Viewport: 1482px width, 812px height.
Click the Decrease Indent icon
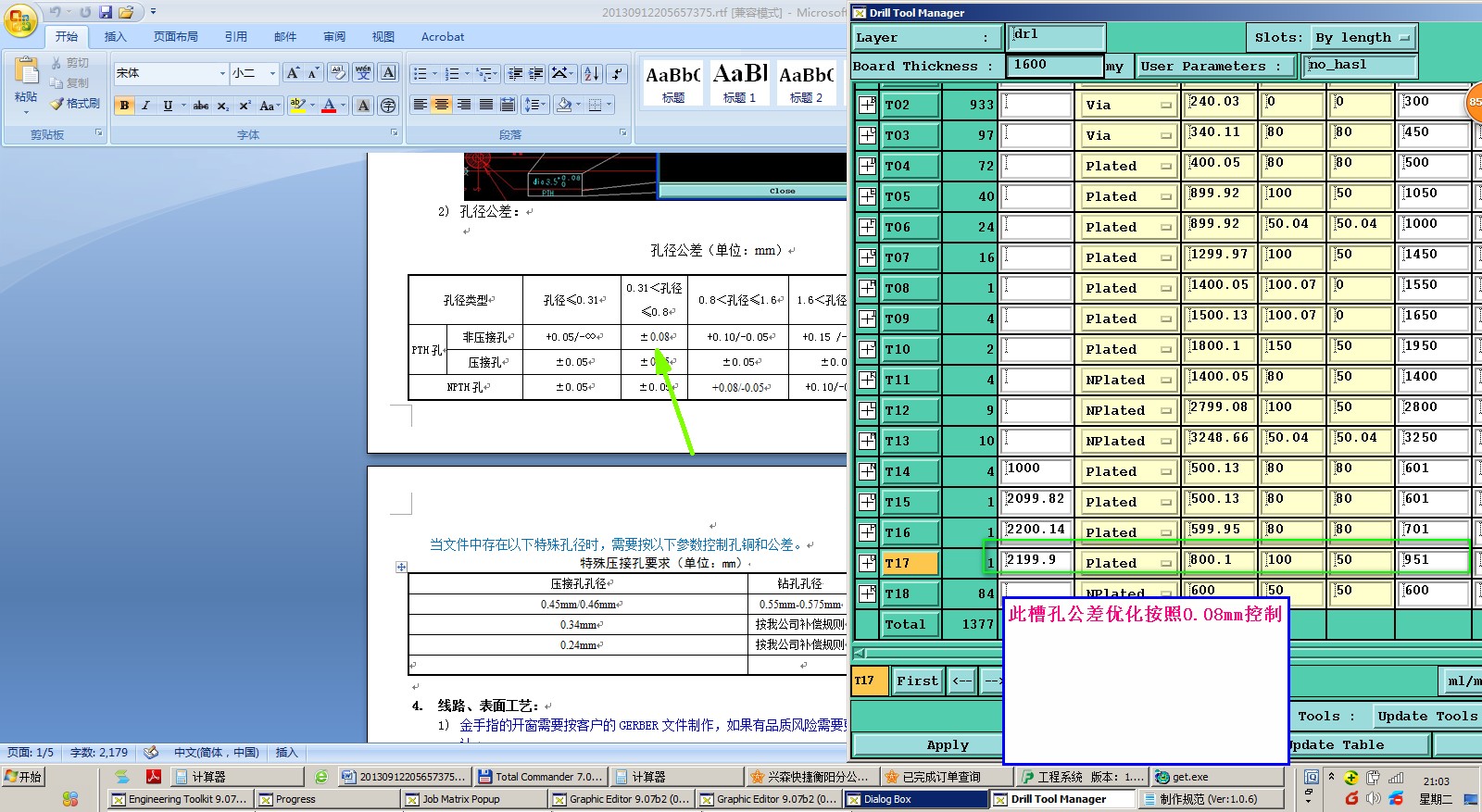515,73
